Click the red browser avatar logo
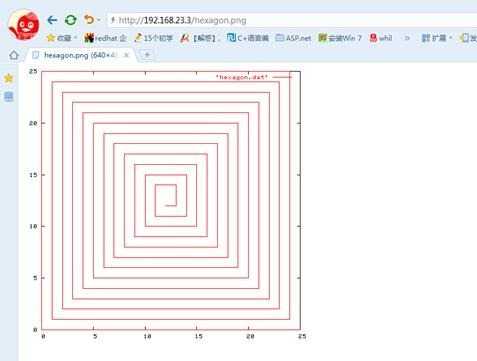This screenshot has width=477, height=361. (23, 24)
